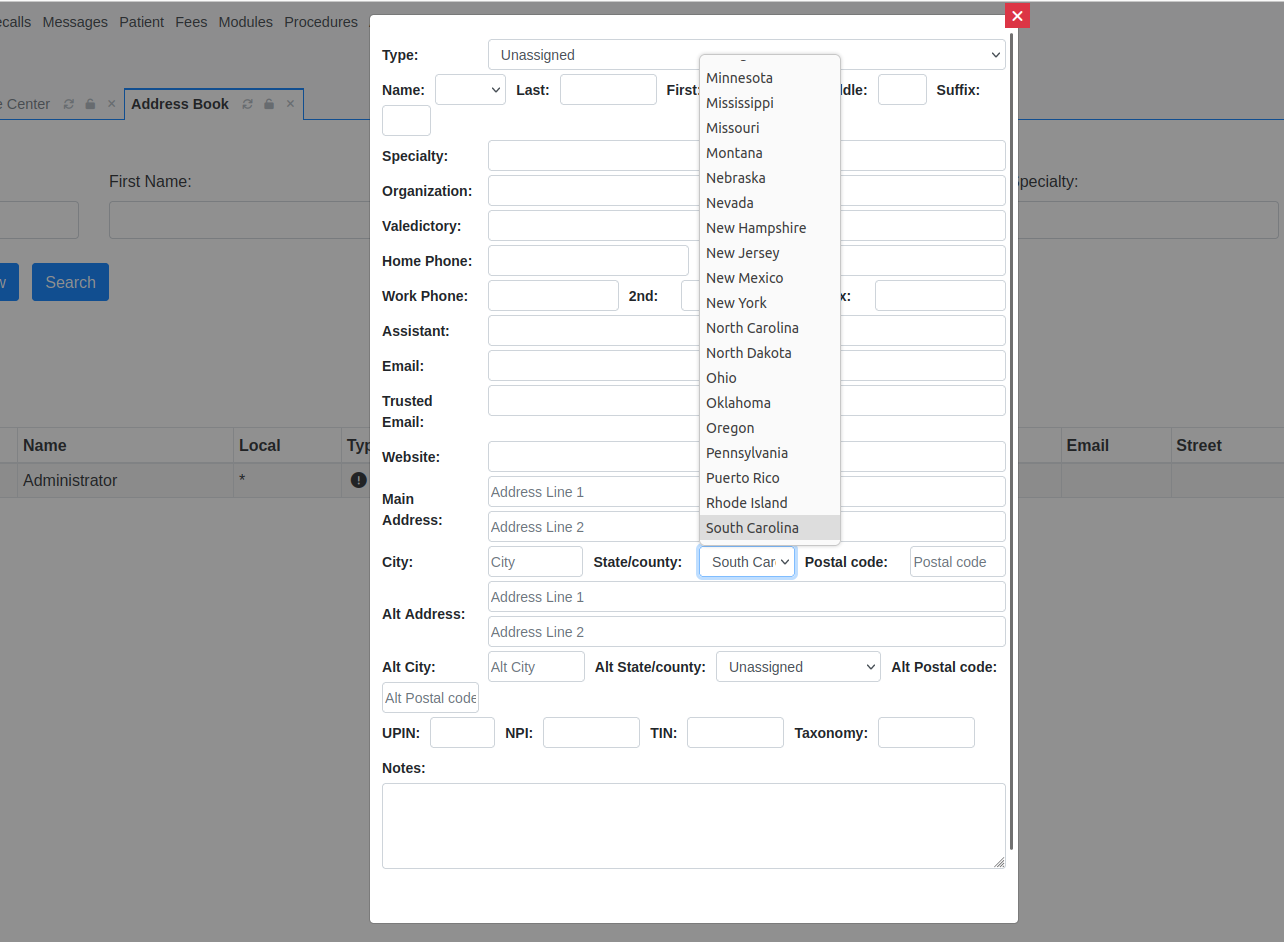This screenshot has height=942, width=1284.
Task: Open the Messages menu
Action: pos(74,21)
